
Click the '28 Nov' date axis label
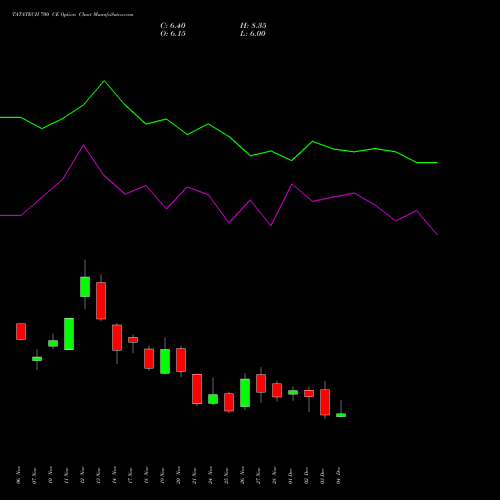tap(274, 475)
